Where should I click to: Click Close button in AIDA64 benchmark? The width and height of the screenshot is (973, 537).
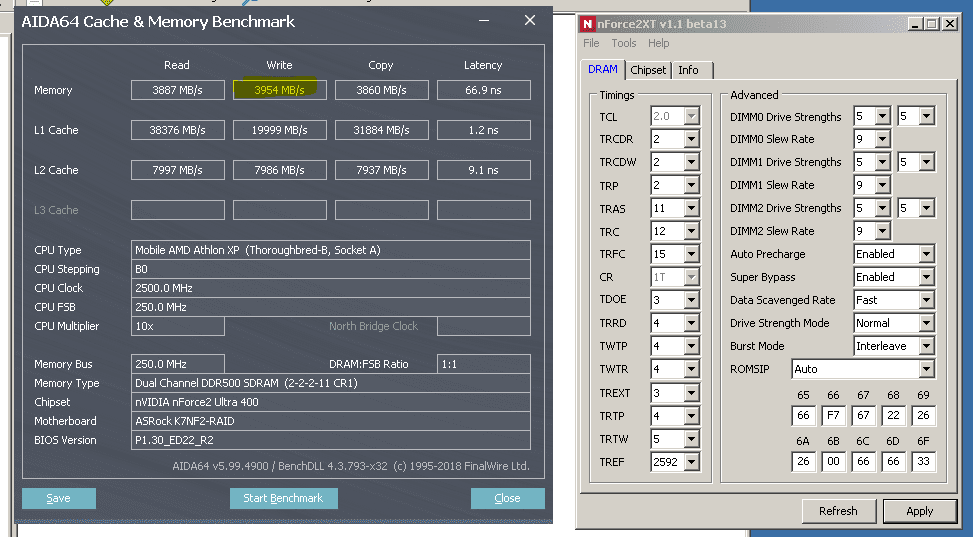point(508,499)
